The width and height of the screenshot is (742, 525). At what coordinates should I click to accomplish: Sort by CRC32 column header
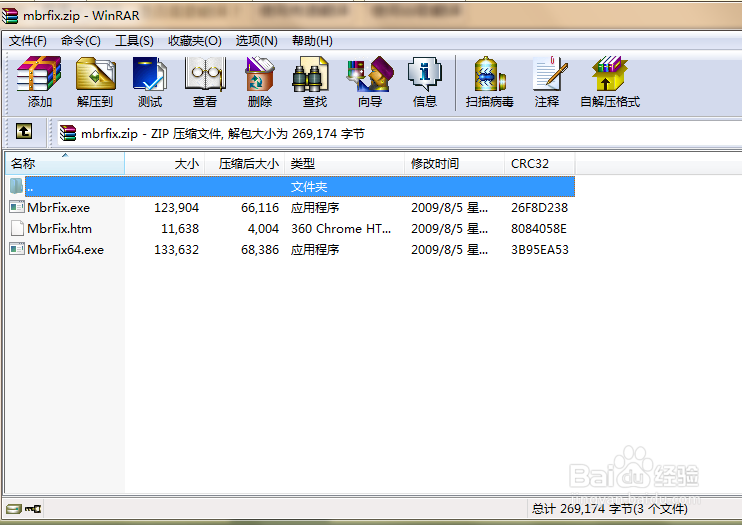point(540,164)
